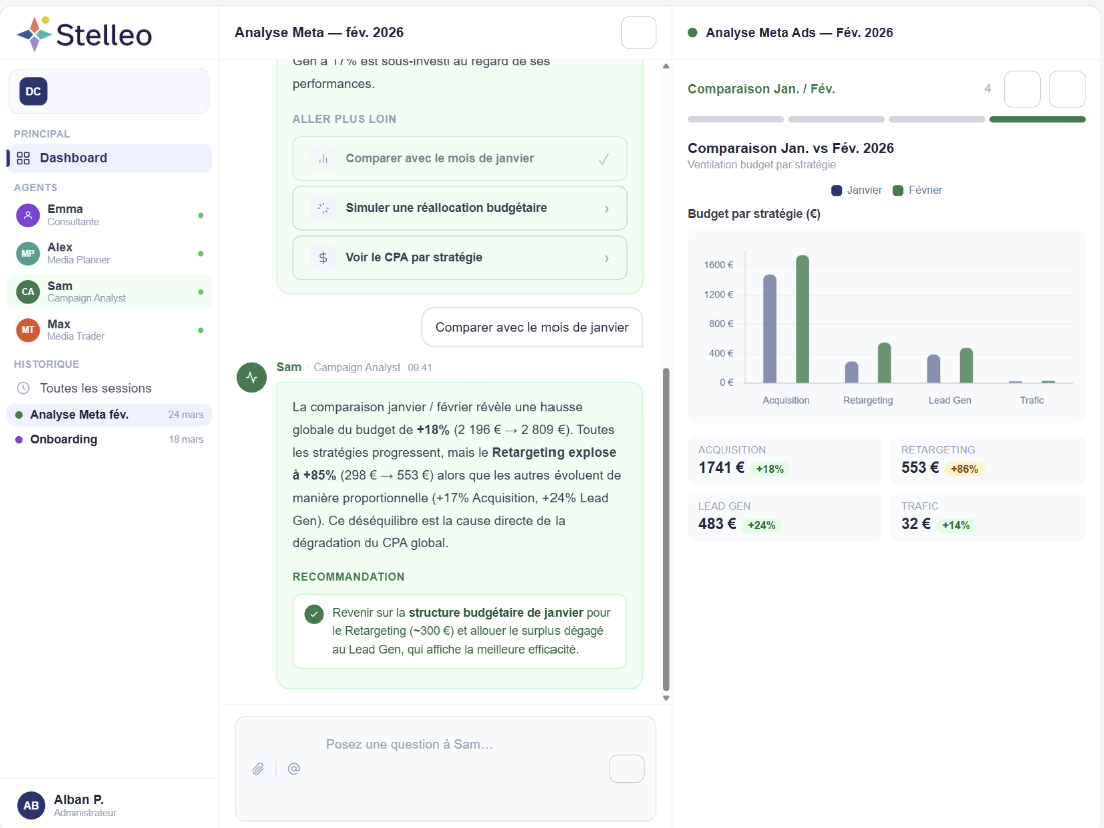Toggle the Janvier legend series
Viewport: 1104px width, 828px height.
click(x=856, y=190)
